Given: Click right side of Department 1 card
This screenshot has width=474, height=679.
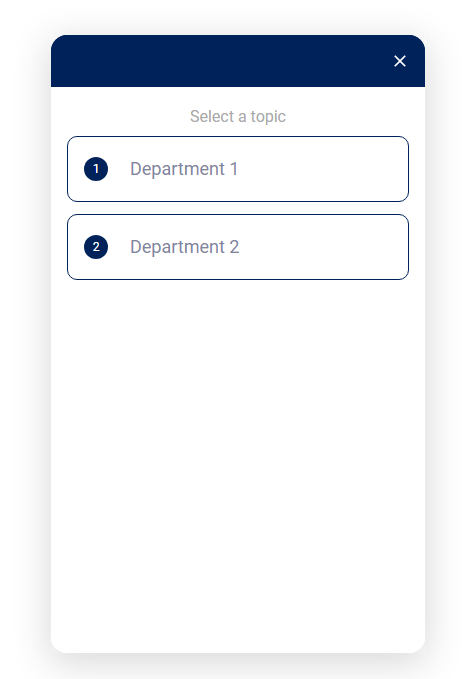Looking at the screenshot, I should 346,169.
